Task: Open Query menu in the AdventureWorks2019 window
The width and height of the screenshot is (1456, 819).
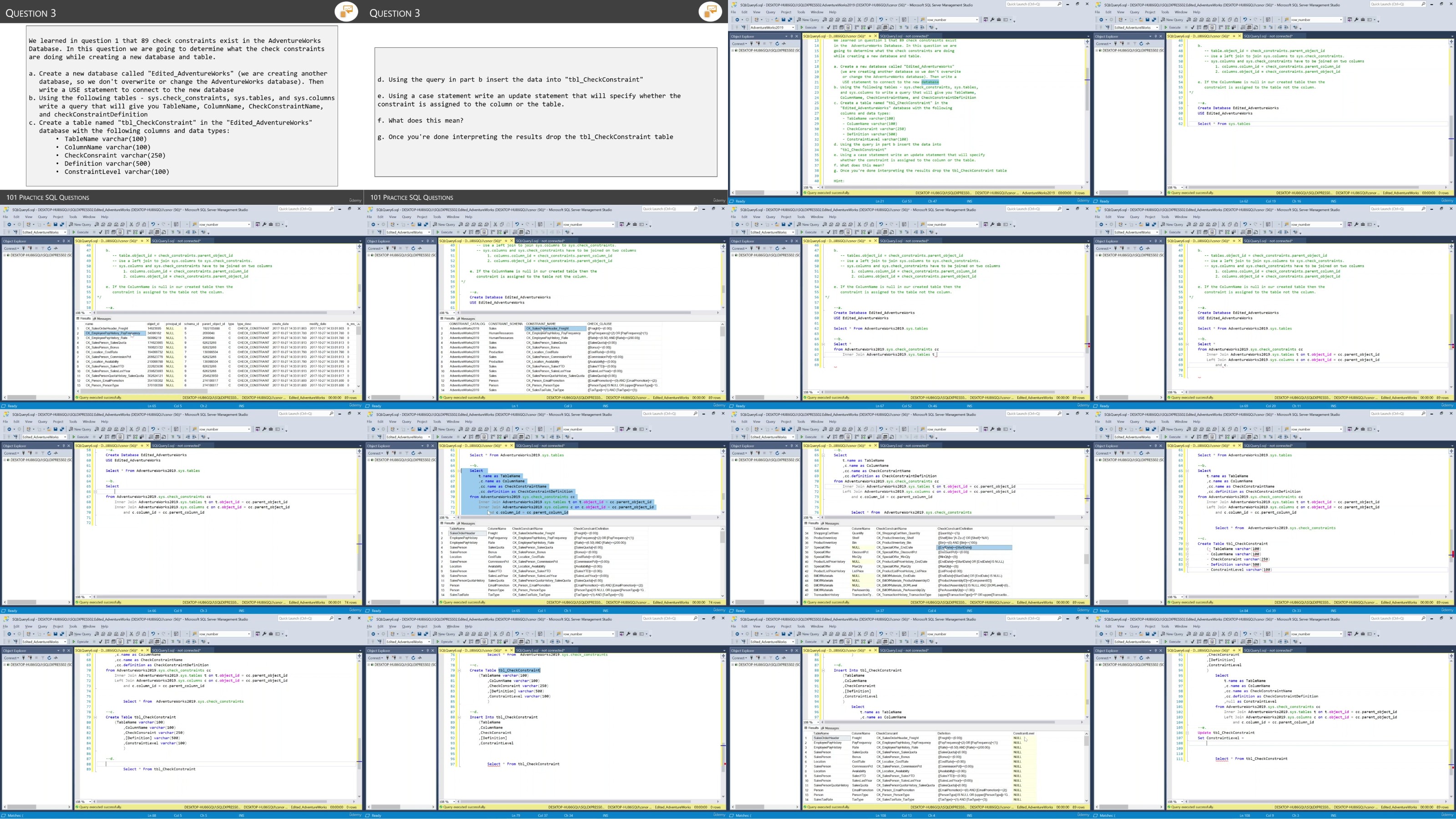Action: 770,12
